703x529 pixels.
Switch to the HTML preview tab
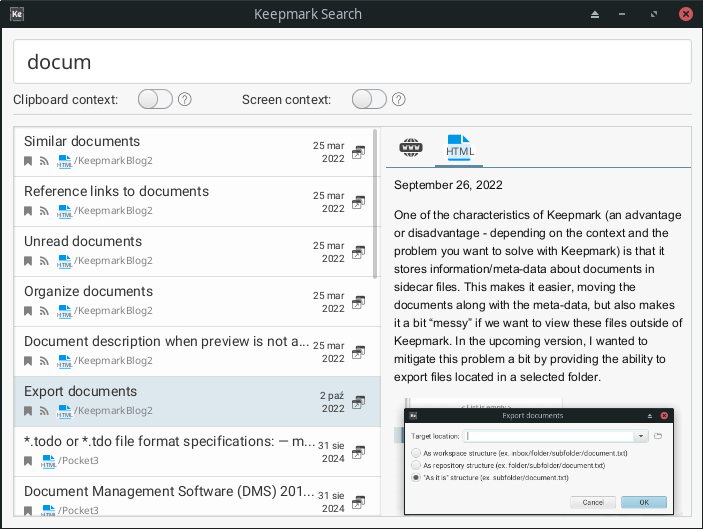(459, 147)
